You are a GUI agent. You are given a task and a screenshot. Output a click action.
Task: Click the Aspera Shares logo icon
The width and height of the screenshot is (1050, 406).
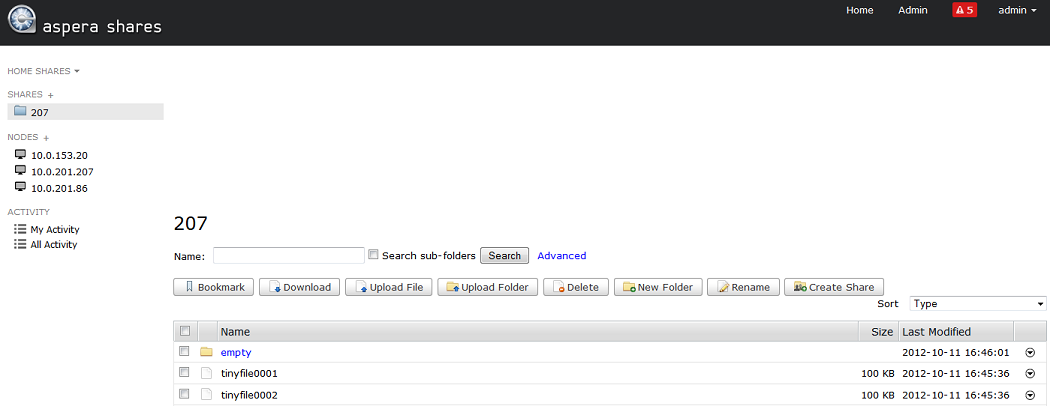tap(19, 22)
